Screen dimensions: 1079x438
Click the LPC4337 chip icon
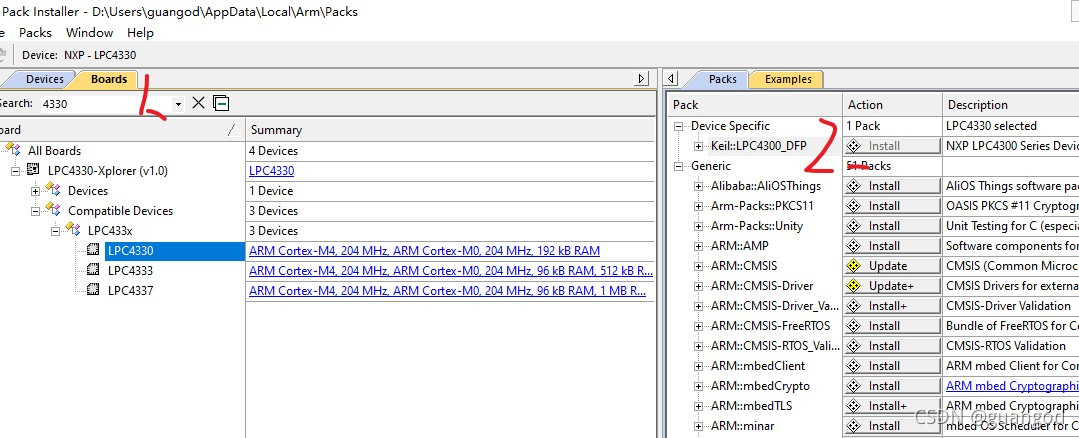pos(93,291)
